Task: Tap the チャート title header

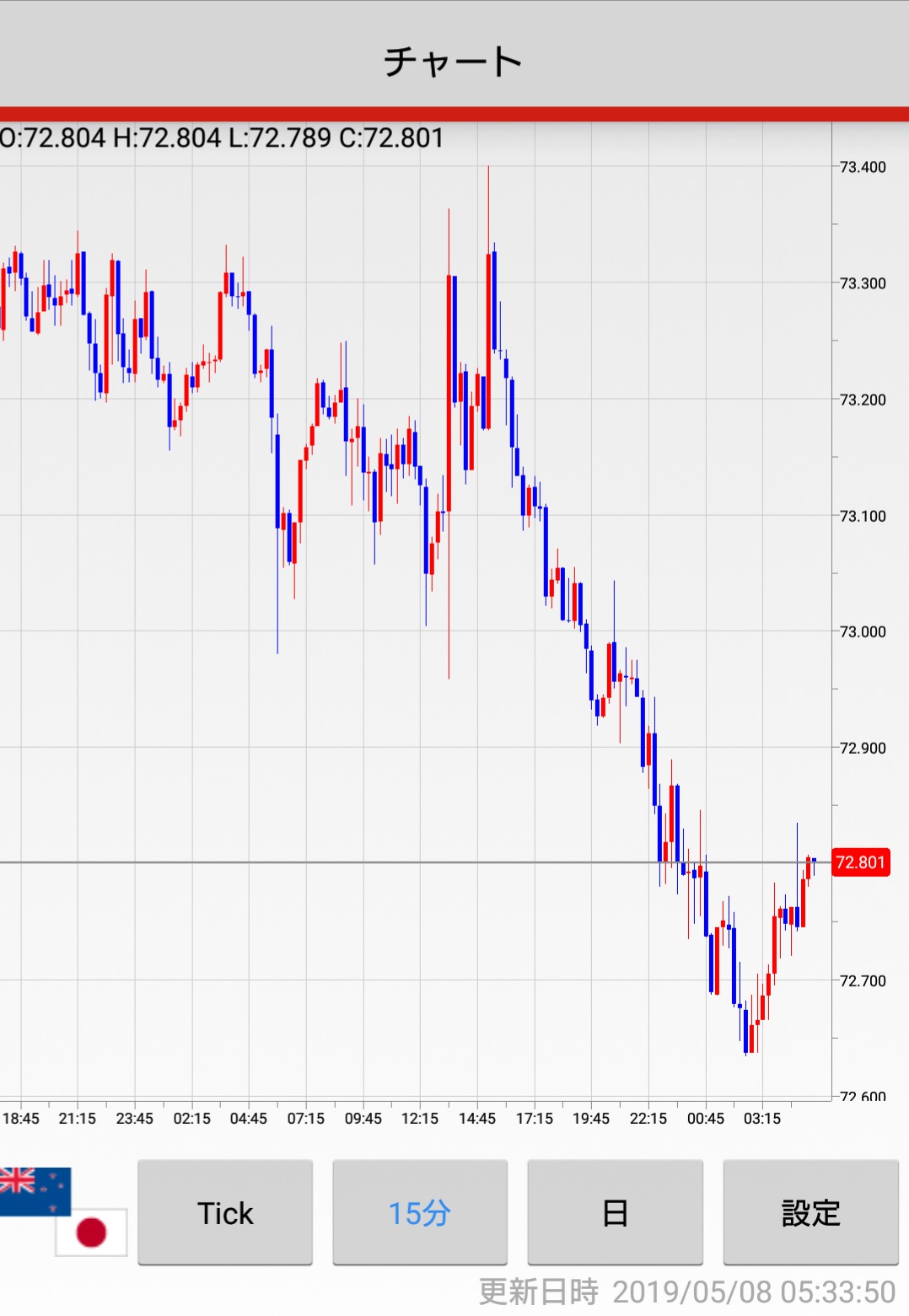Action: click(x=454, y=62)
